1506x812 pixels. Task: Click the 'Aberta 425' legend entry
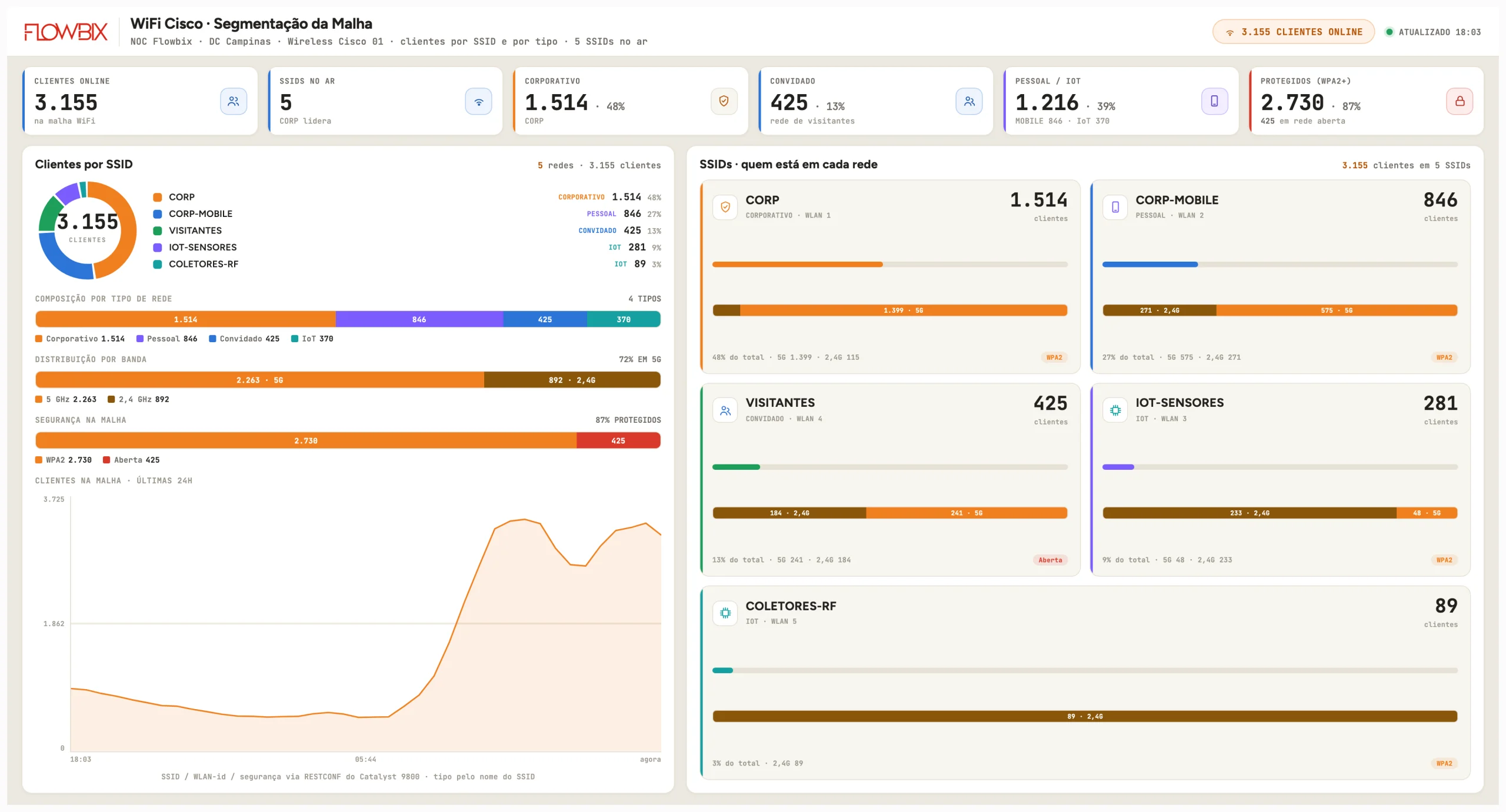(x=131, y=460)
